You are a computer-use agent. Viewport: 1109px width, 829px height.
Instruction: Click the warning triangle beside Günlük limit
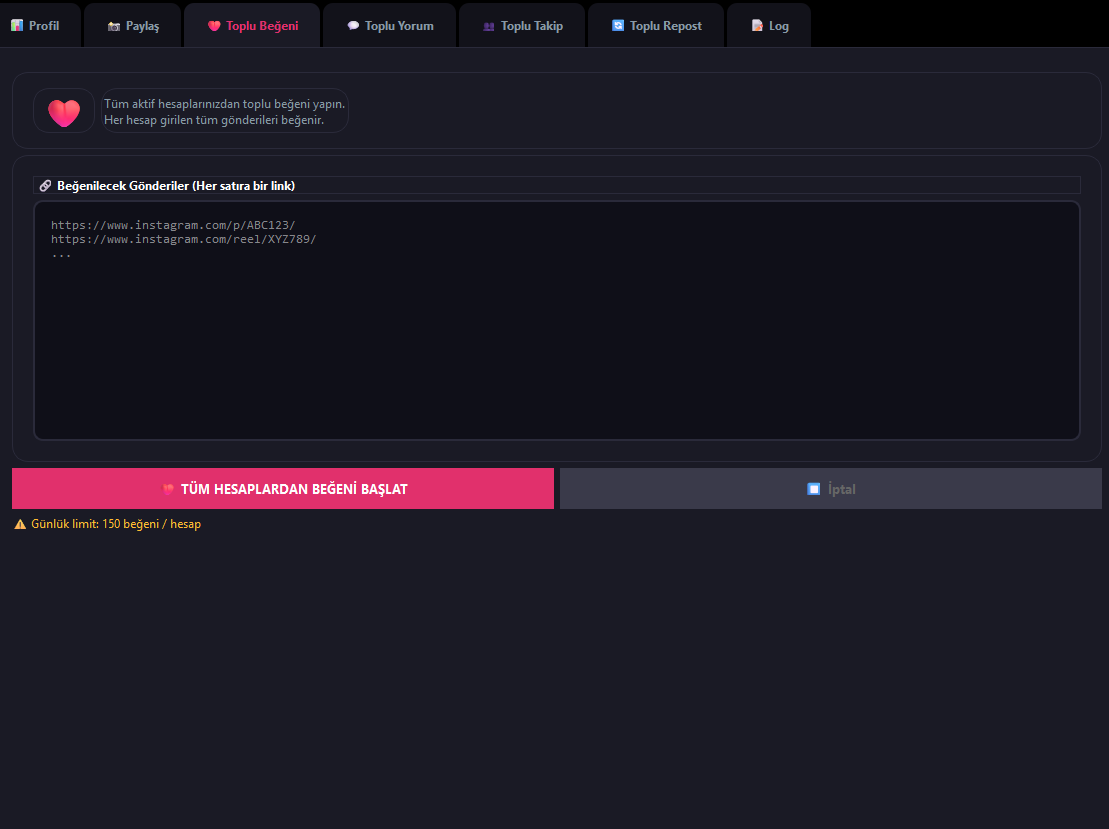tap(20, 524)
